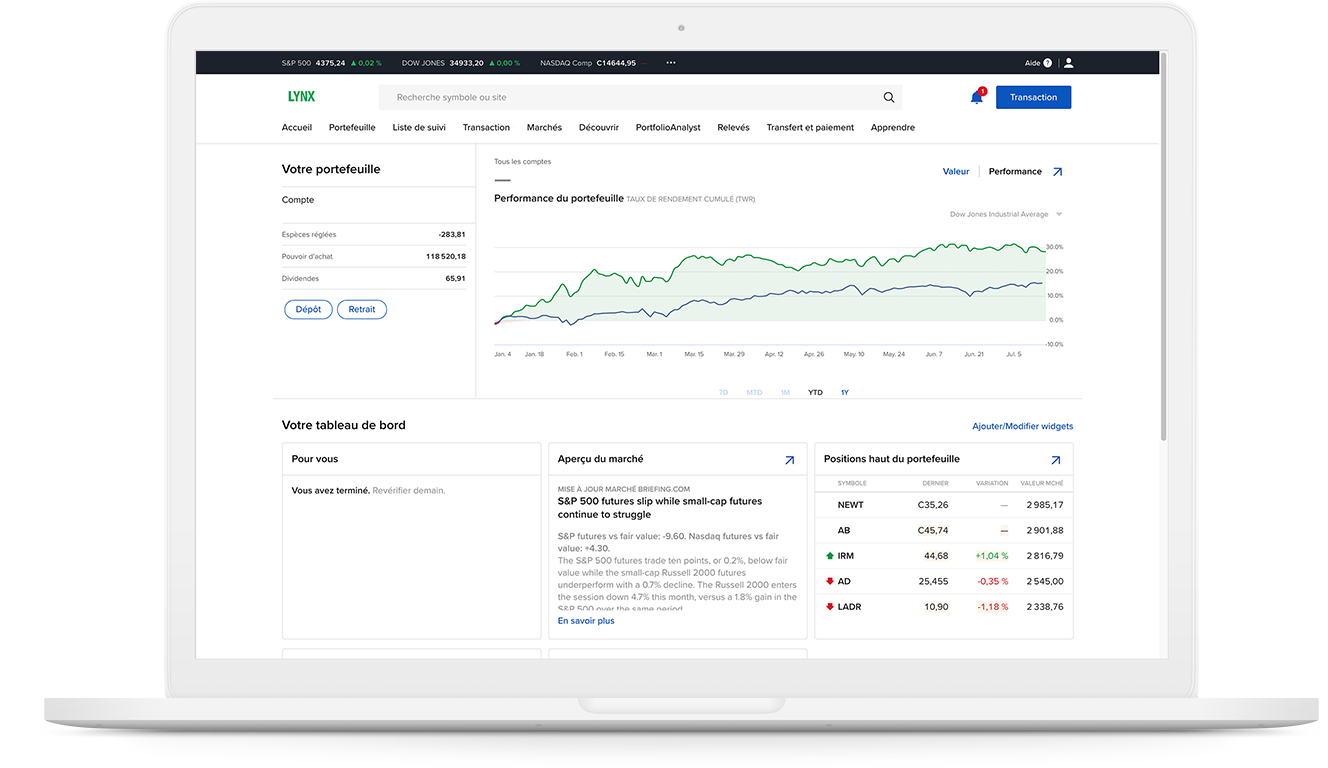Open the Découvrir menu
This screenshot has height=768, width=1328.
[599, 128]
